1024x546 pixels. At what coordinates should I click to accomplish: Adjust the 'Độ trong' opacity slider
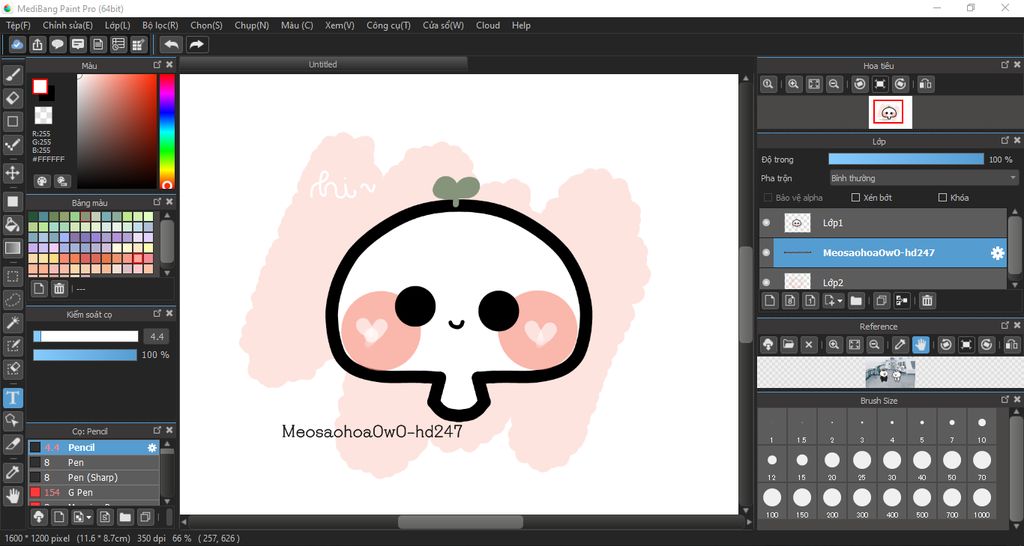click(906, 159)
